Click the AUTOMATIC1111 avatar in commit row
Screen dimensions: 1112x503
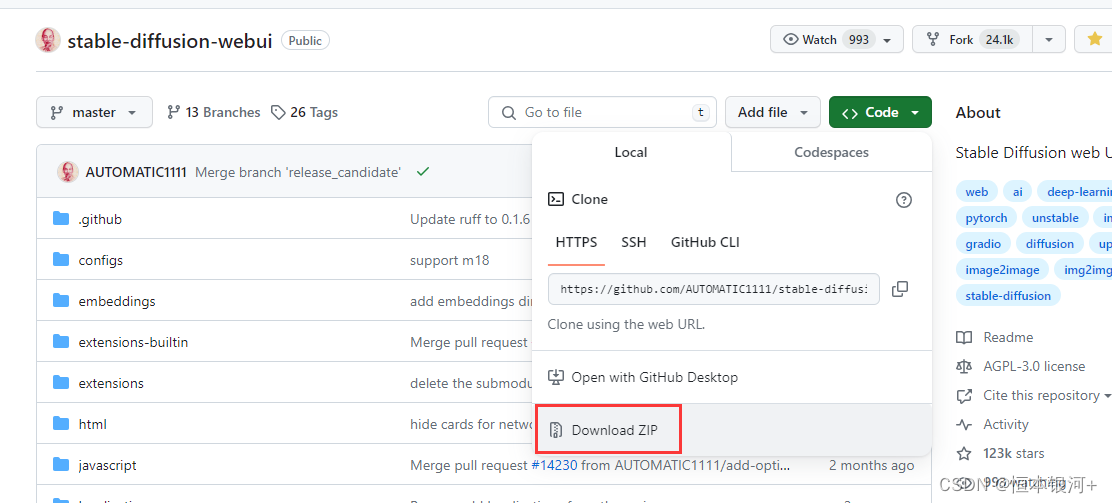pyautogui.click(x=68, y=172)
